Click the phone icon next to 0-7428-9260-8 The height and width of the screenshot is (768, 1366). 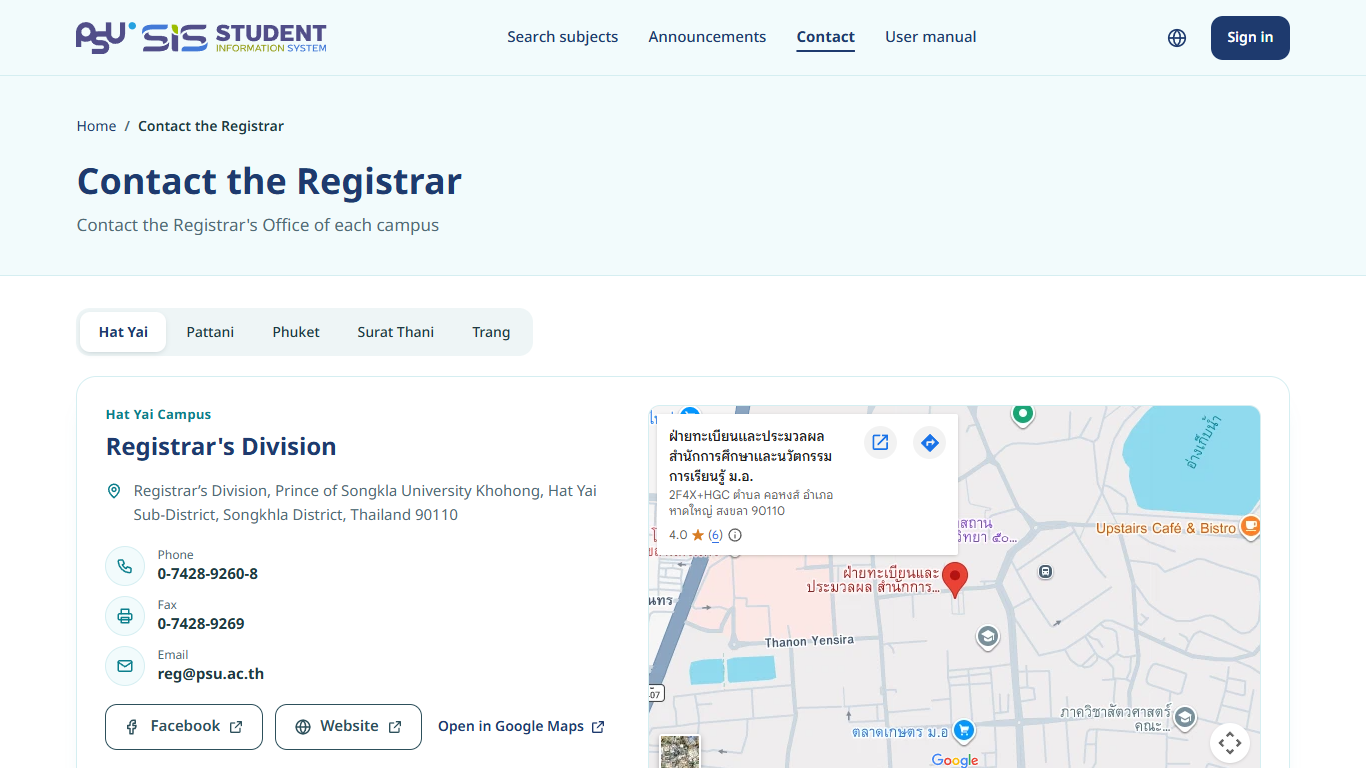pyautogui.click(x=125, y=566)
